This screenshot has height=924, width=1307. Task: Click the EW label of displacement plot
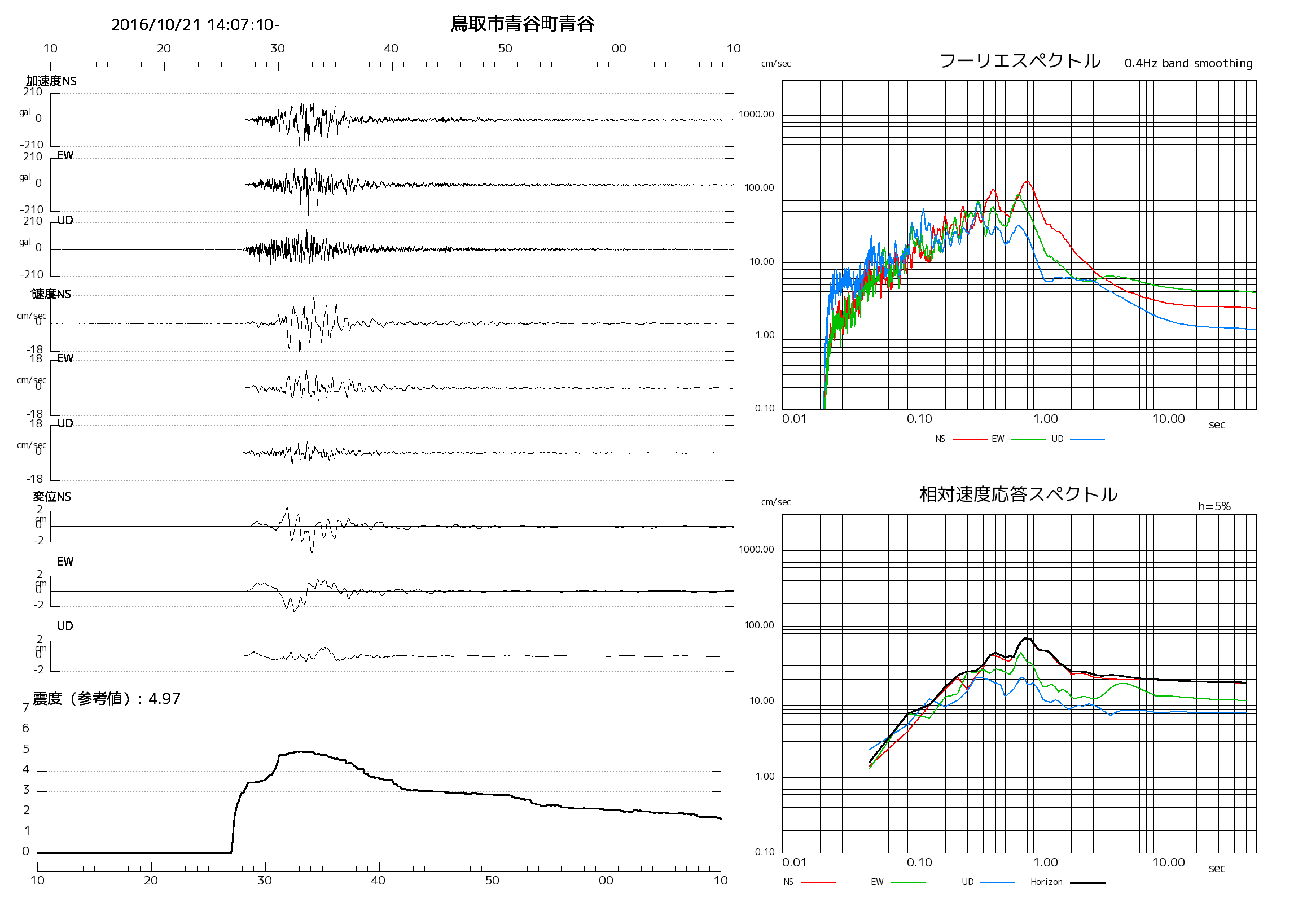click(65, 562)
